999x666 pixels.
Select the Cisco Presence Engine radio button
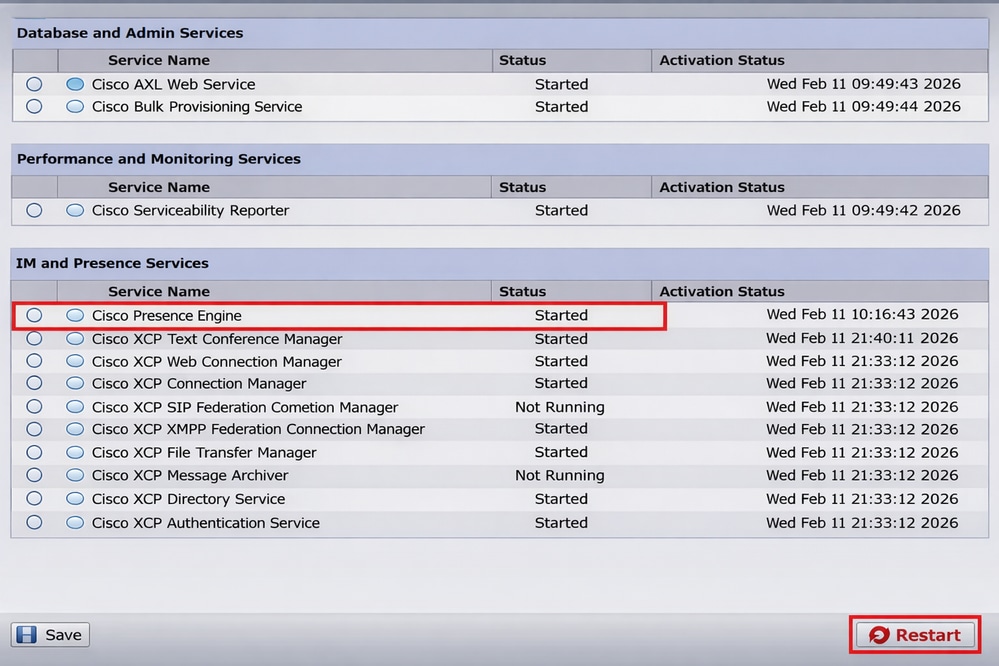(x=34, y=315)
